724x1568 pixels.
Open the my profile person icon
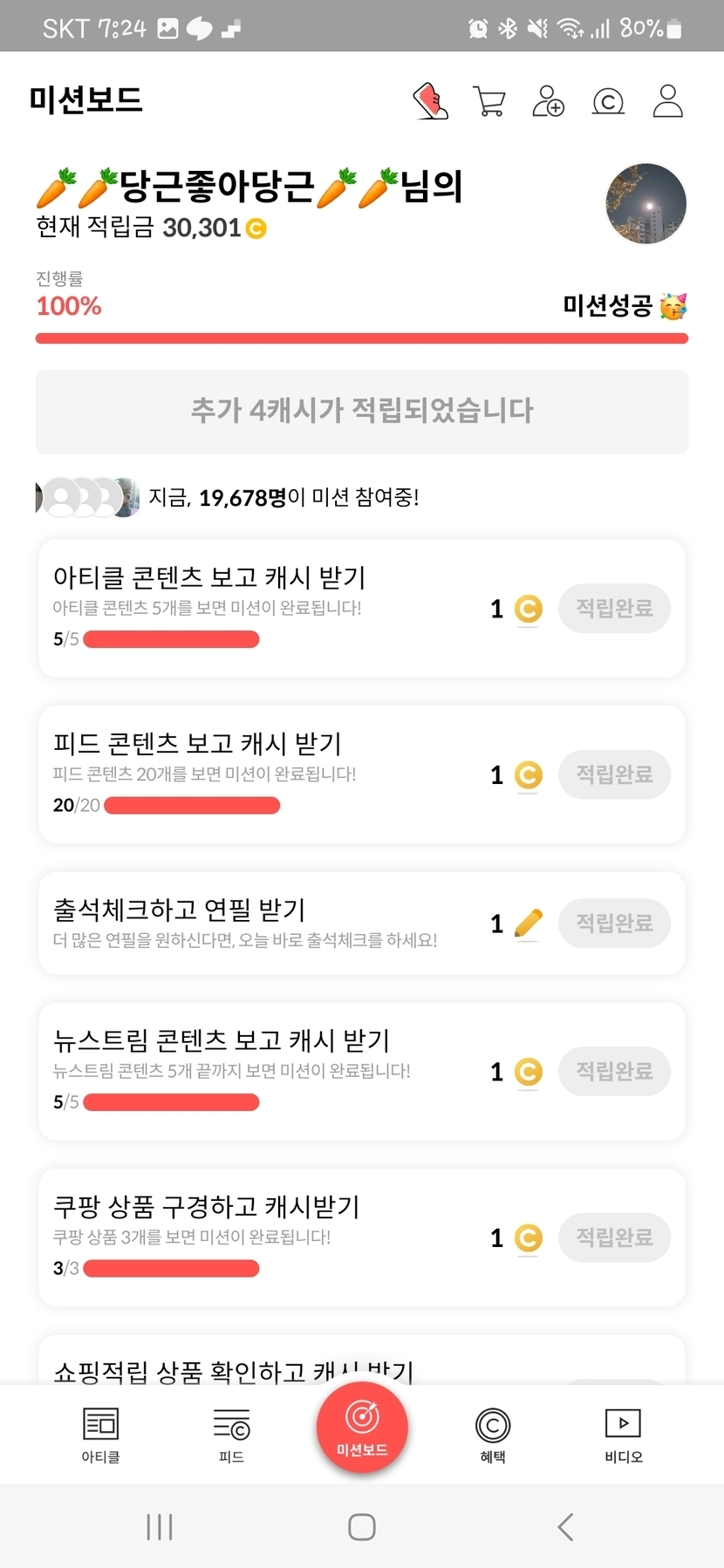pos(668,101)
